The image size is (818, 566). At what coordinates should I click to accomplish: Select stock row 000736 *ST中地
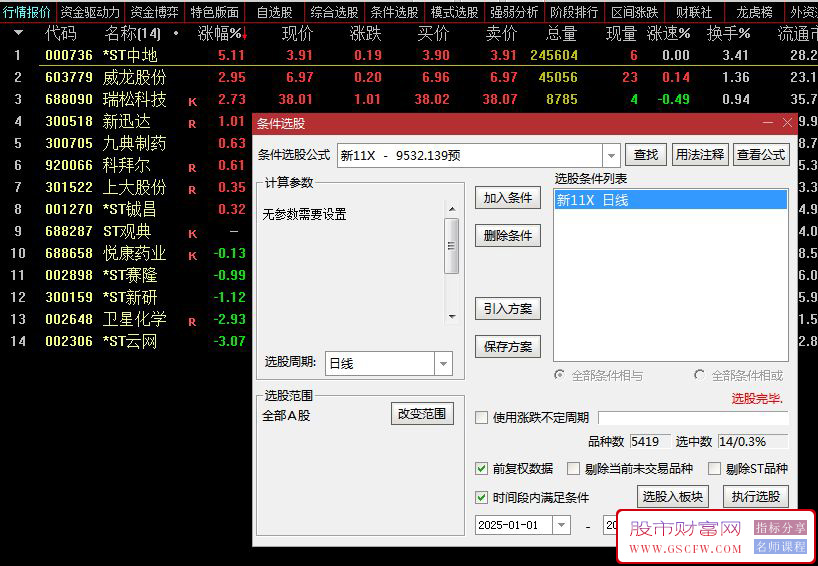pos(409,55)
